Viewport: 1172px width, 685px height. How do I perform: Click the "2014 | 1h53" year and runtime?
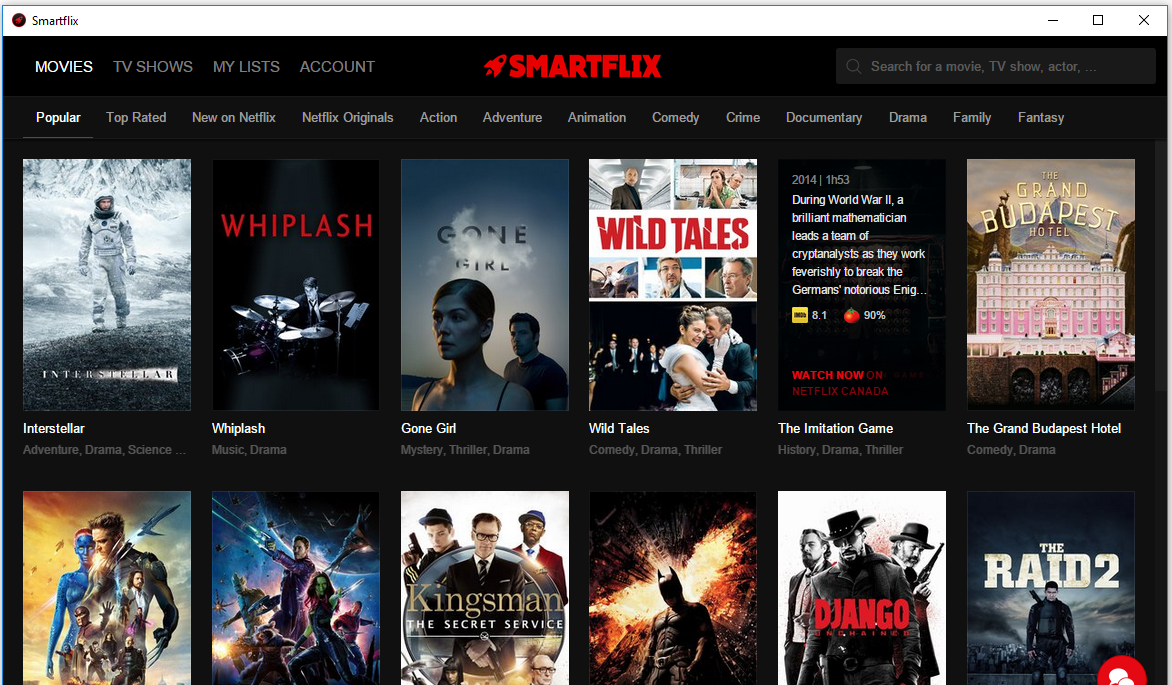coord(821,179)
